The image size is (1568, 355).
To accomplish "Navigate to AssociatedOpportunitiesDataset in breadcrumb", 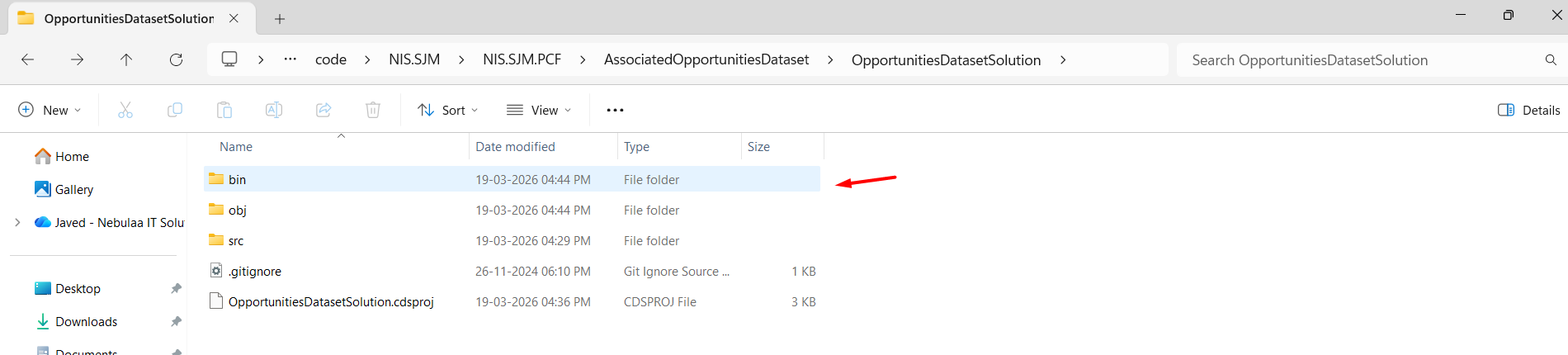I will [706, 59].
